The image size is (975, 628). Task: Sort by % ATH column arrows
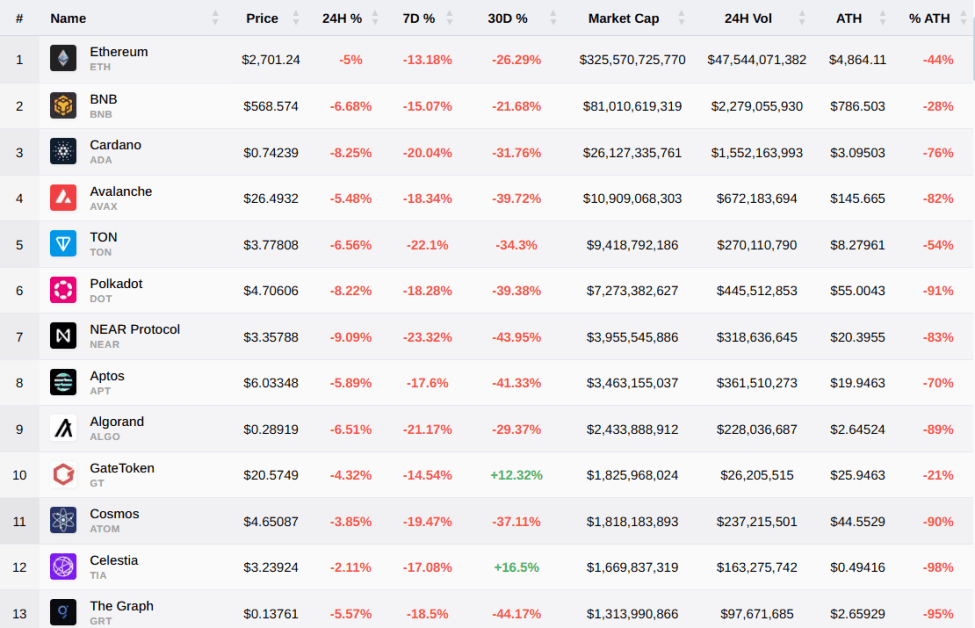coord(964,18)
